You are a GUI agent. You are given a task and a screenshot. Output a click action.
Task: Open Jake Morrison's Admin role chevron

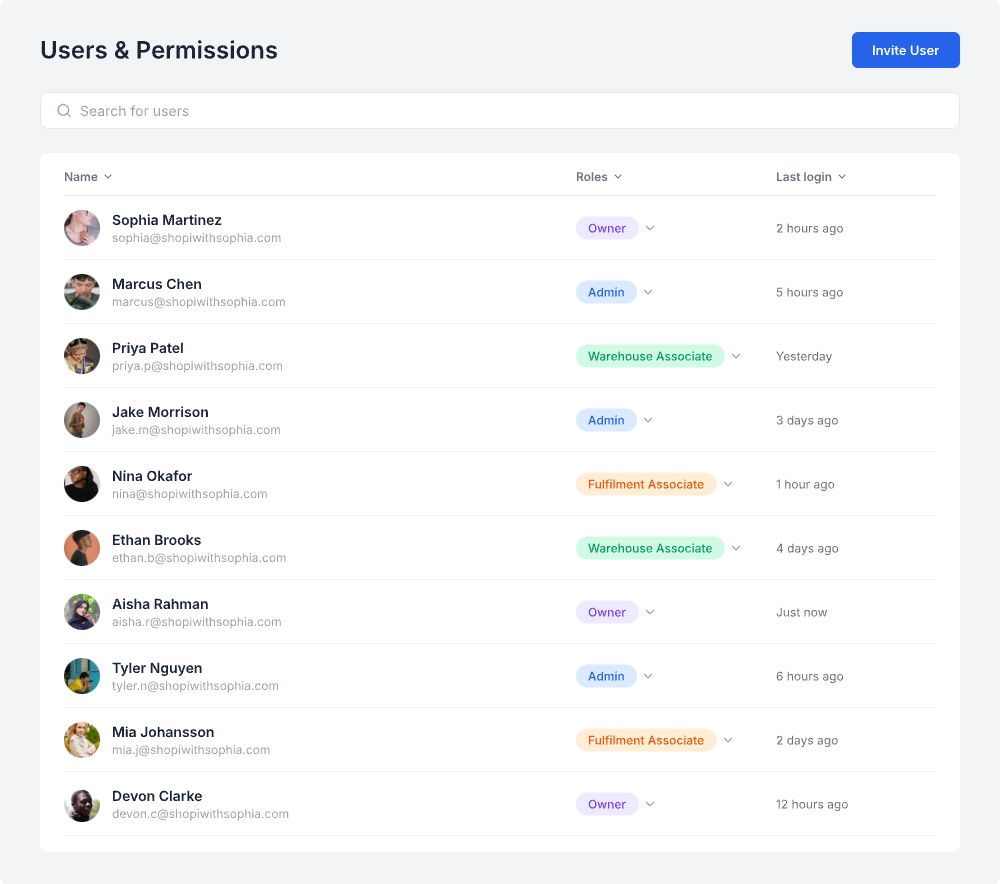(x=648, y=420)
